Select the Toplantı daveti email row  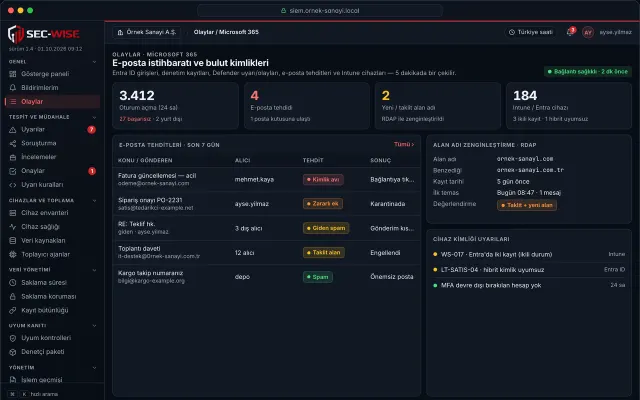coord(267,253)
